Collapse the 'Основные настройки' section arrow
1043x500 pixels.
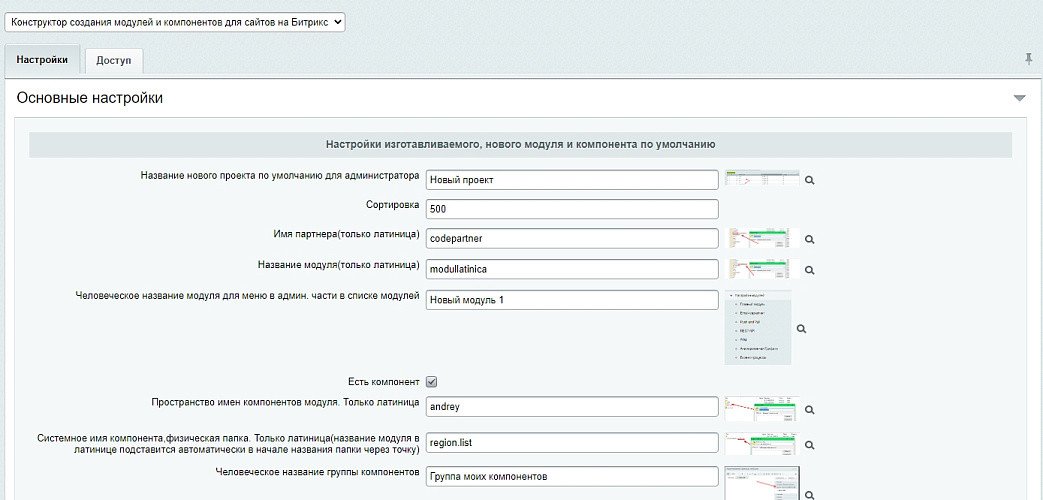pyautogui.click(x=1019, y=98)
